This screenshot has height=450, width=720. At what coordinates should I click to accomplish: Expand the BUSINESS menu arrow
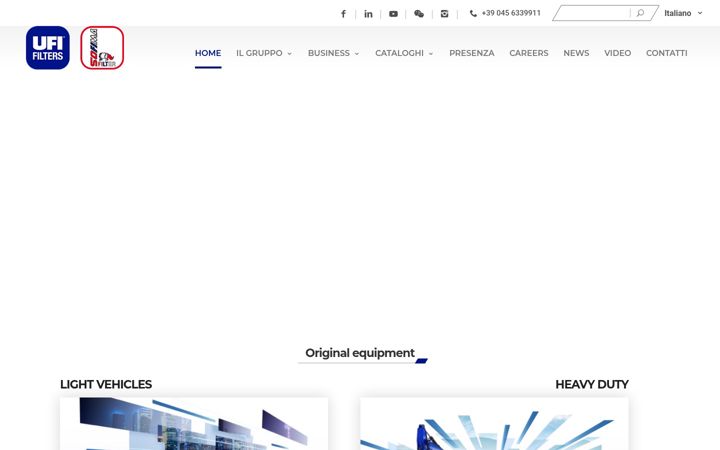click(357, 54)
